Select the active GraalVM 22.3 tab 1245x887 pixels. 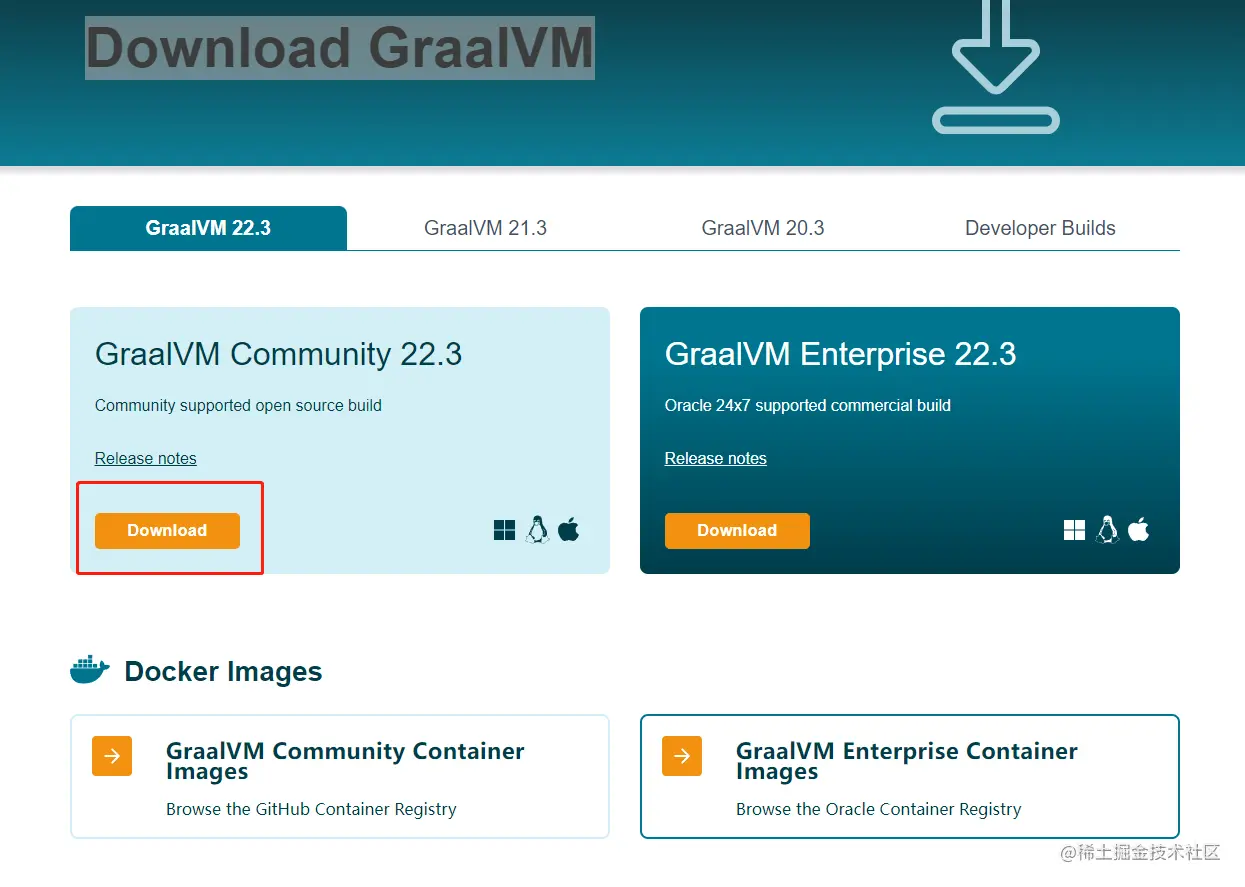tap(208, 227)
